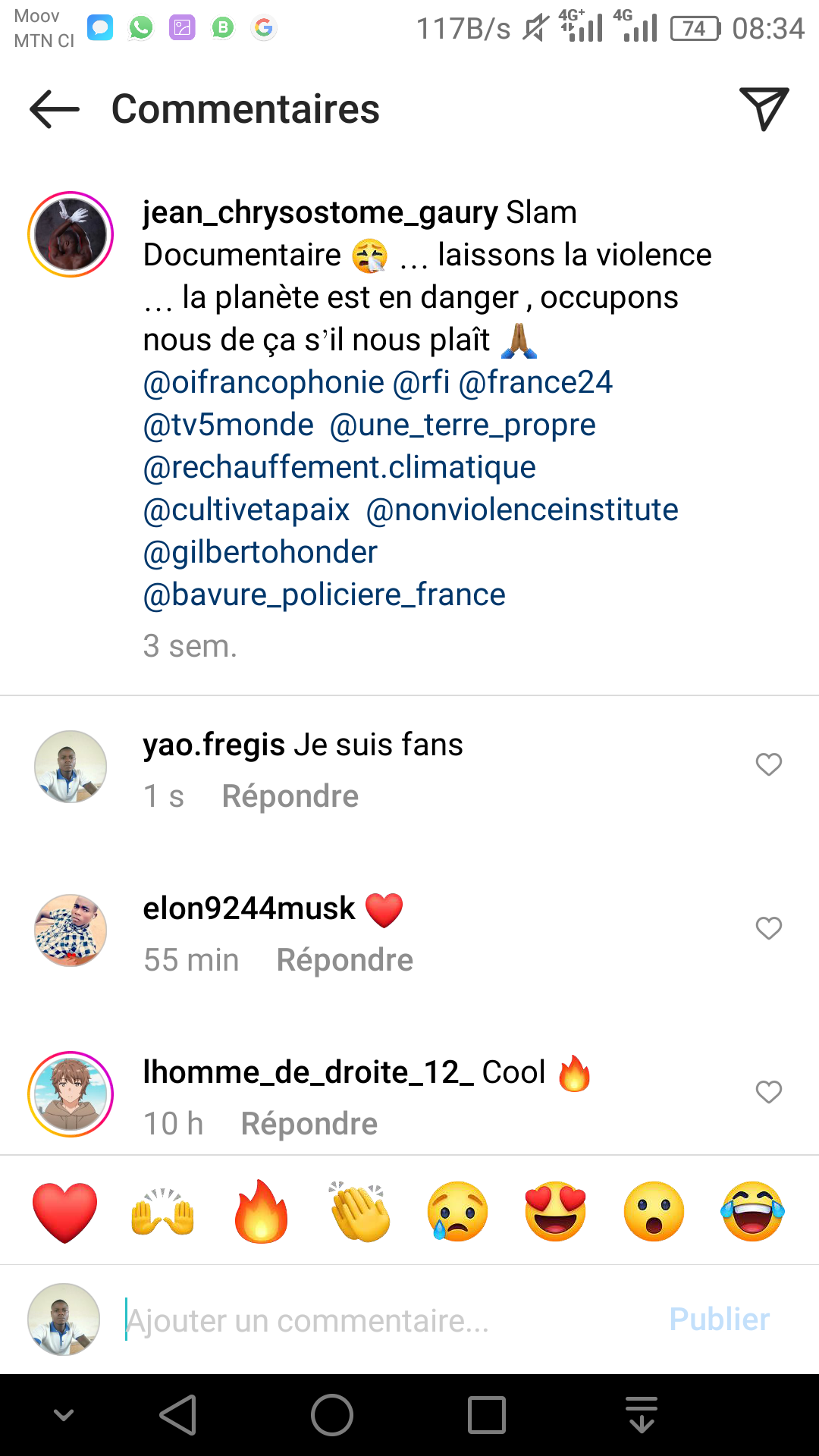Insert the red heart quick emoji

pos(65,1212)
